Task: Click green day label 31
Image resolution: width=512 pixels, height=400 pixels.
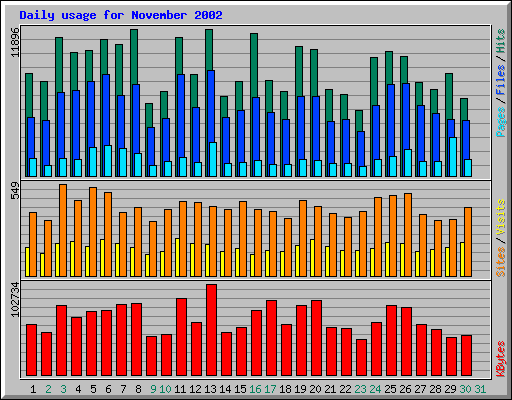Action: 480,389
